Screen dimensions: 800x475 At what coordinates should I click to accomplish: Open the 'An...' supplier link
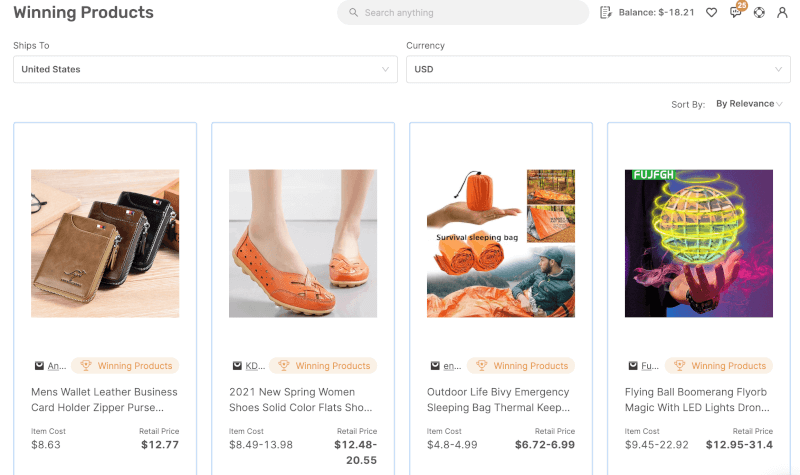57,366
